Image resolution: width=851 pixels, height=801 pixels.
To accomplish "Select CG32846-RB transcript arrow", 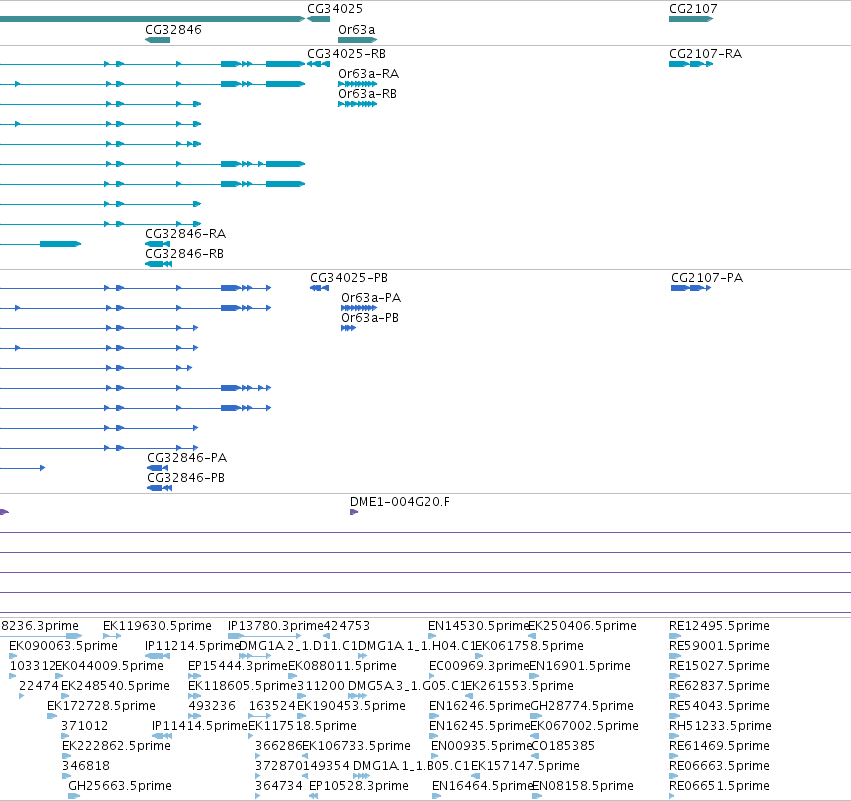I will [x=158, y=264].
